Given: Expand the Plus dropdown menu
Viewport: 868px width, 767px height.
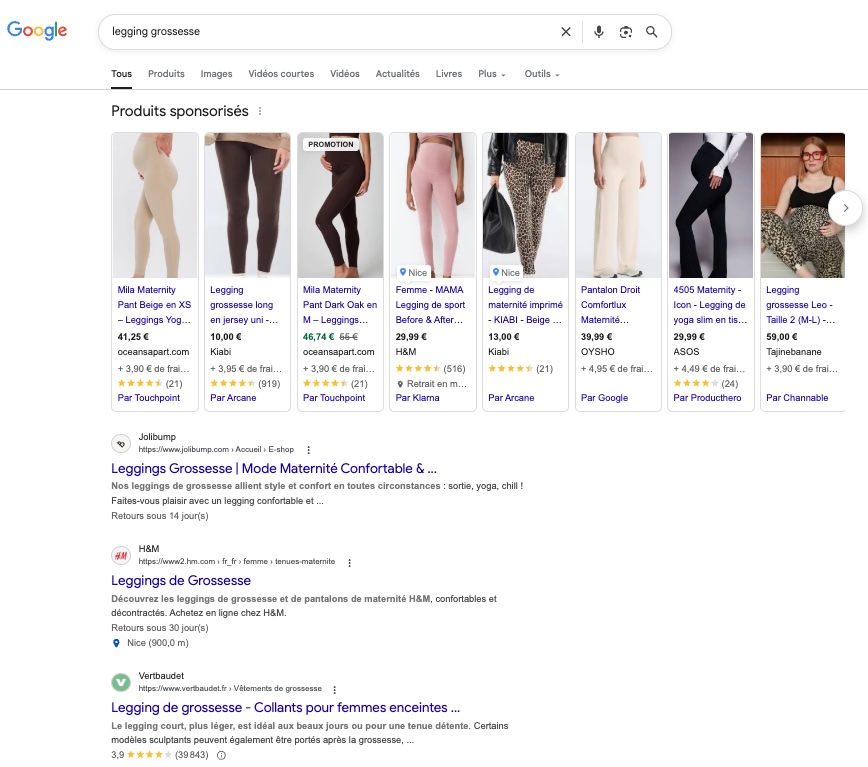Looking at the screenshot, I should click(x=492, y=74).
